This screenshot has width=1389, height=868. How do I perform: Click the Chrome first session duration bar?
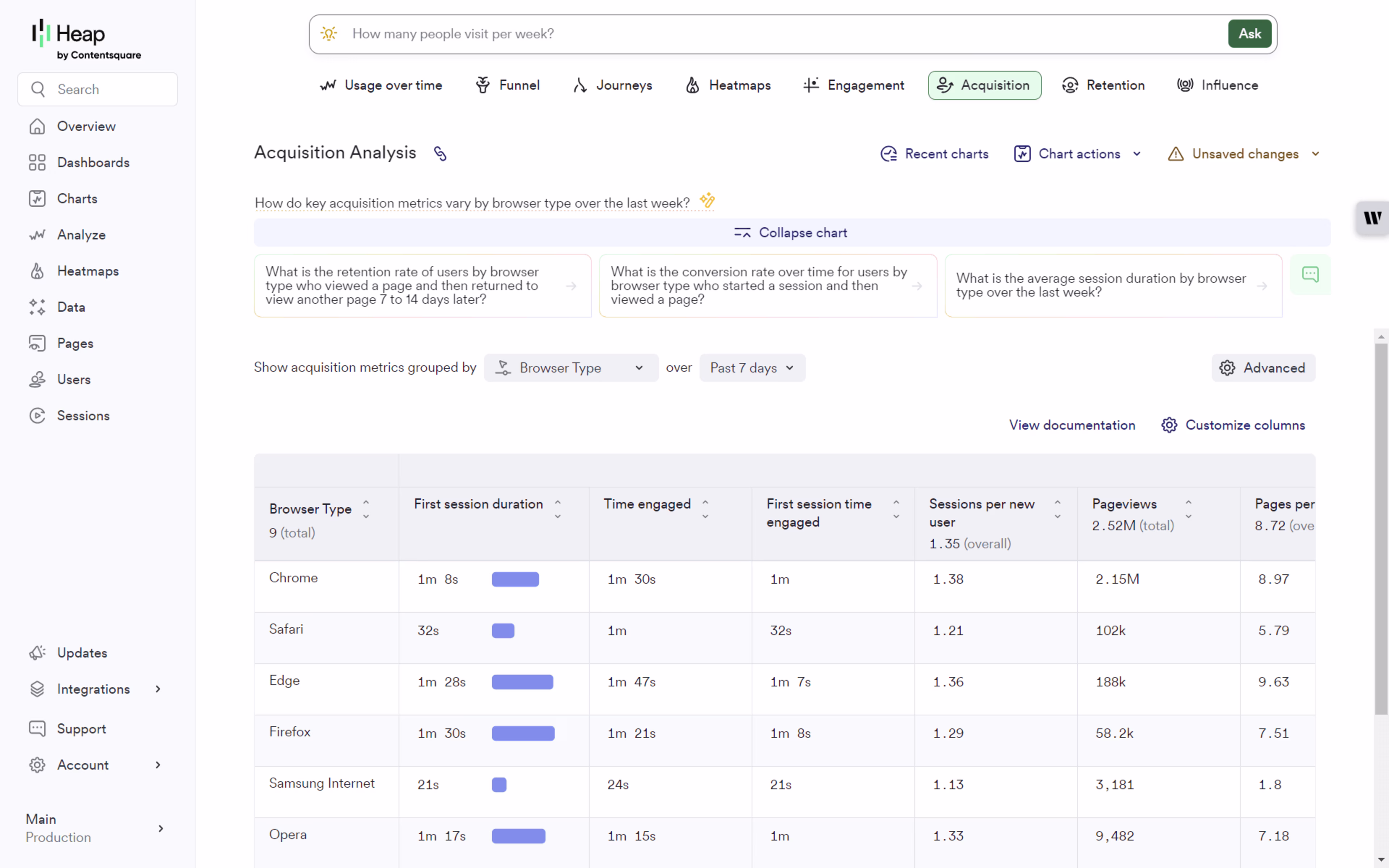[515, 579]
